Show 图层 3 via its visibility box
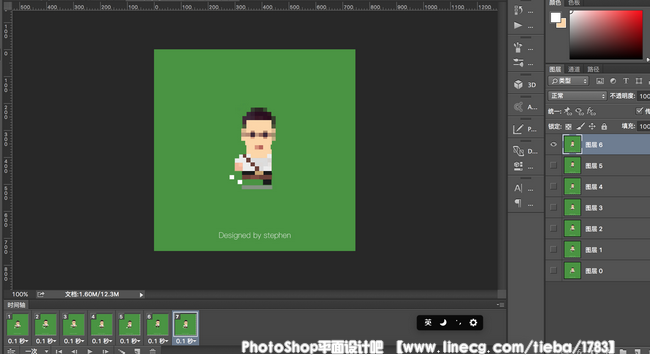665x364 pixels. tap(553, 207)
